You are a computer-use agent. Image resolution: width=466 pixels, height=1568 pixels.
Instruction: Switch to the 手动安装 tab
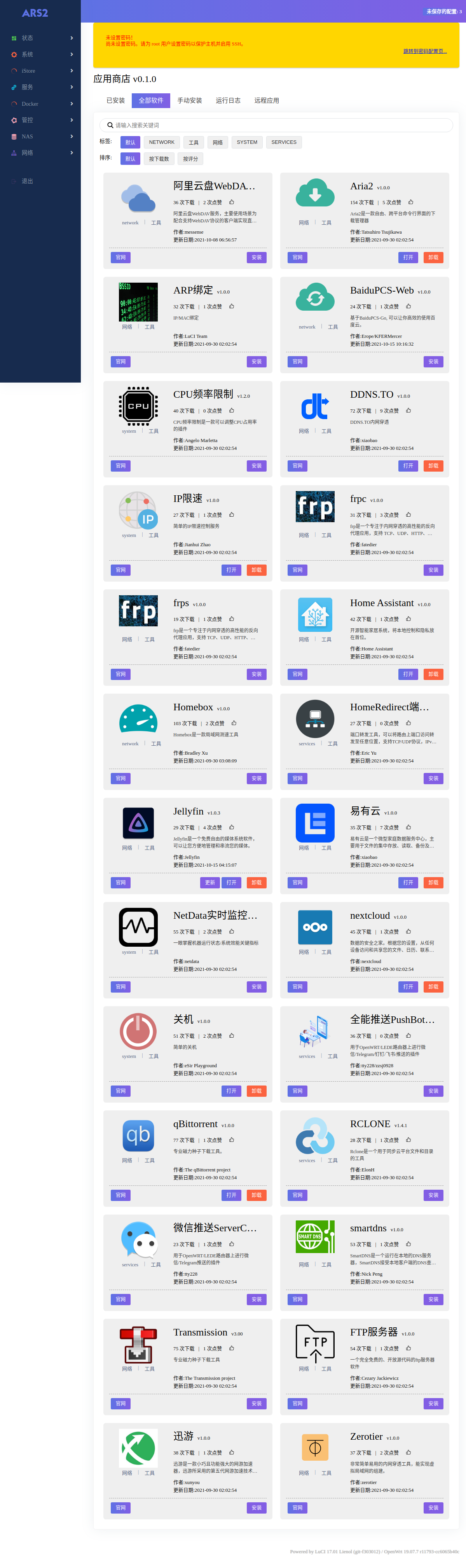[x=190, y=100]
